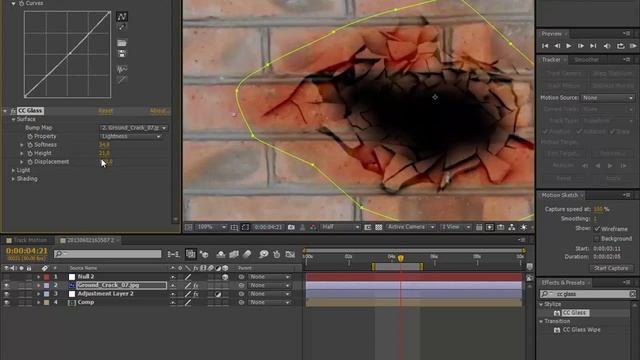The width and height of the screenshot is (640, 360).
Task: Enable draft 3D in timeline
Action: [x=204, y=254]
